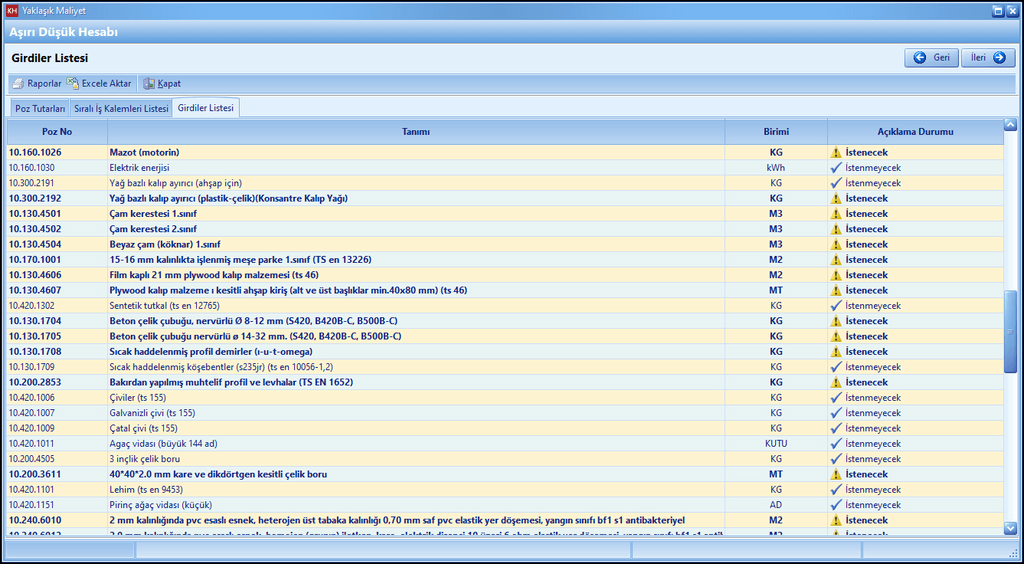The image size is (1024, 564).
Task: Open Sıralı İş Kalemleri Listesi tab
Action: pyautogui.click(x=121, y=108)
